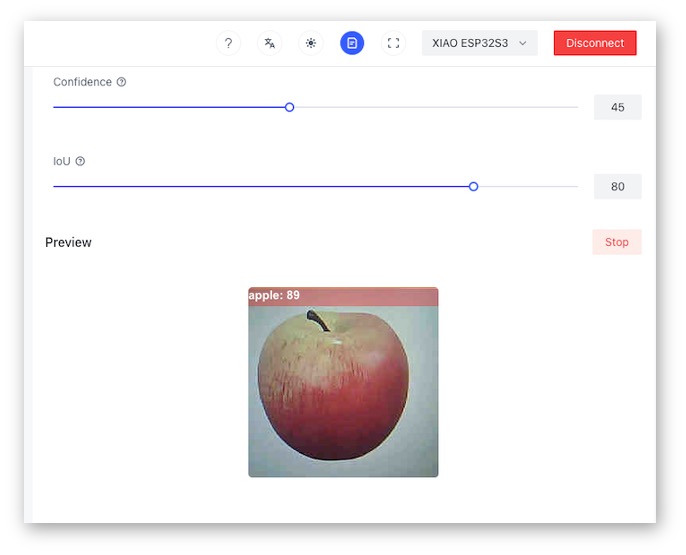Click the apple preview image

point(343,382)
